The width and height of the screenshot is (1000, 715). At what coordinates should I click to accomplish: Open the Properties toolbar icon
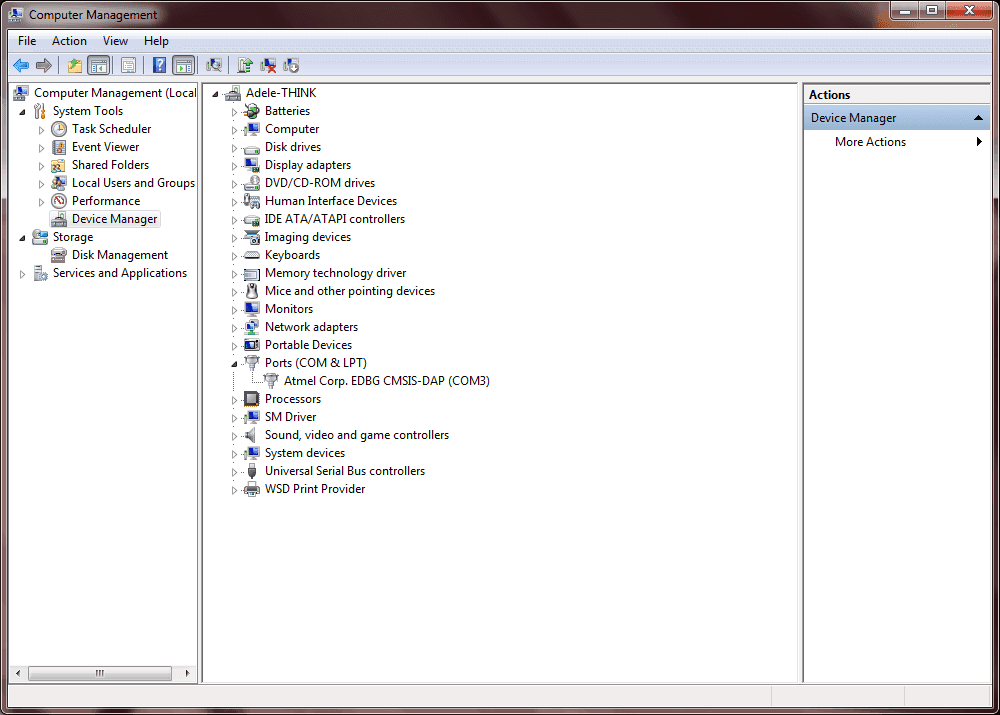[129, 66]
